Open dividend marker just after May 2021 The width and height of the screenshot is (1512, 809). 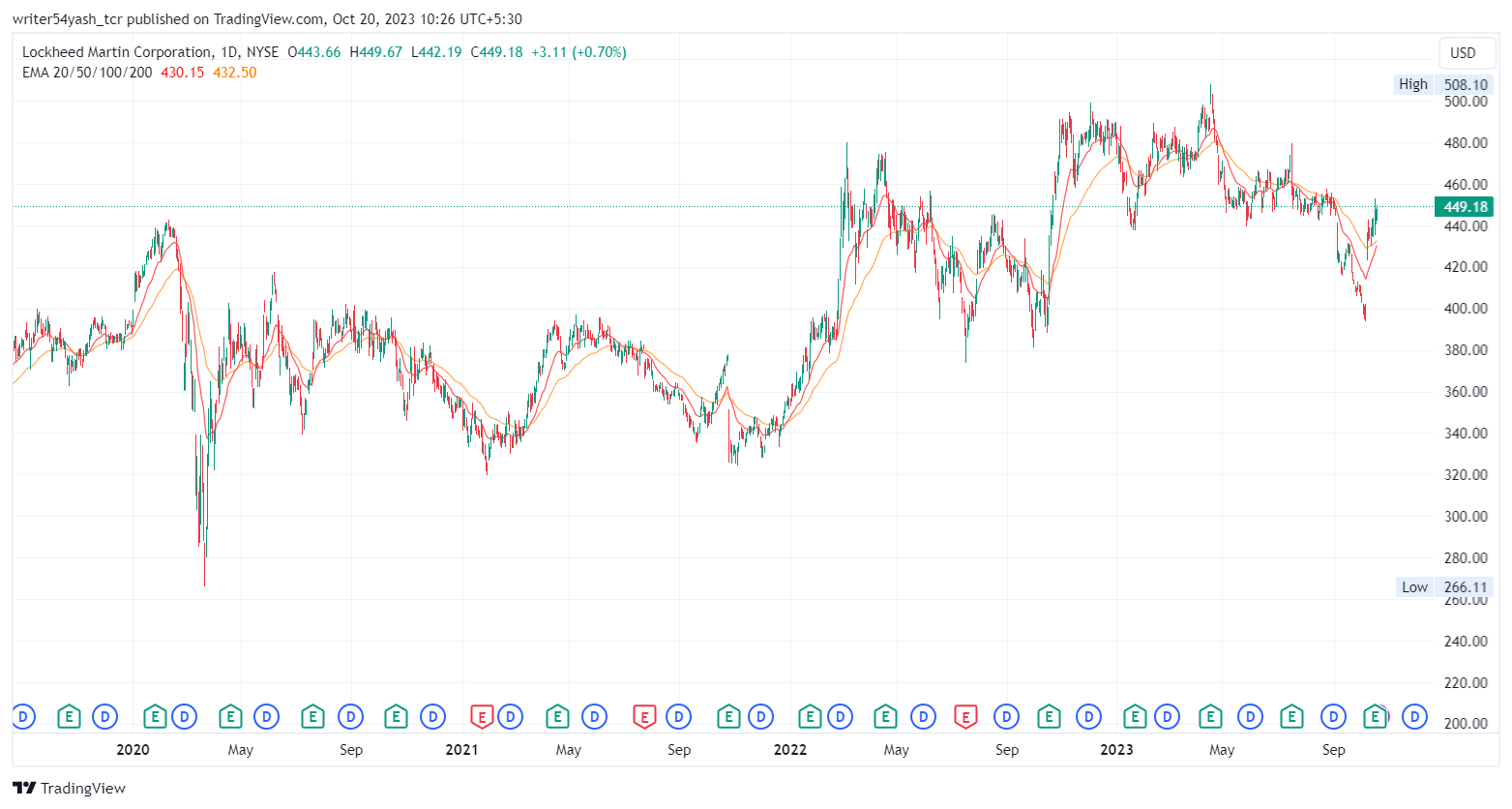(x=595, y=717)
